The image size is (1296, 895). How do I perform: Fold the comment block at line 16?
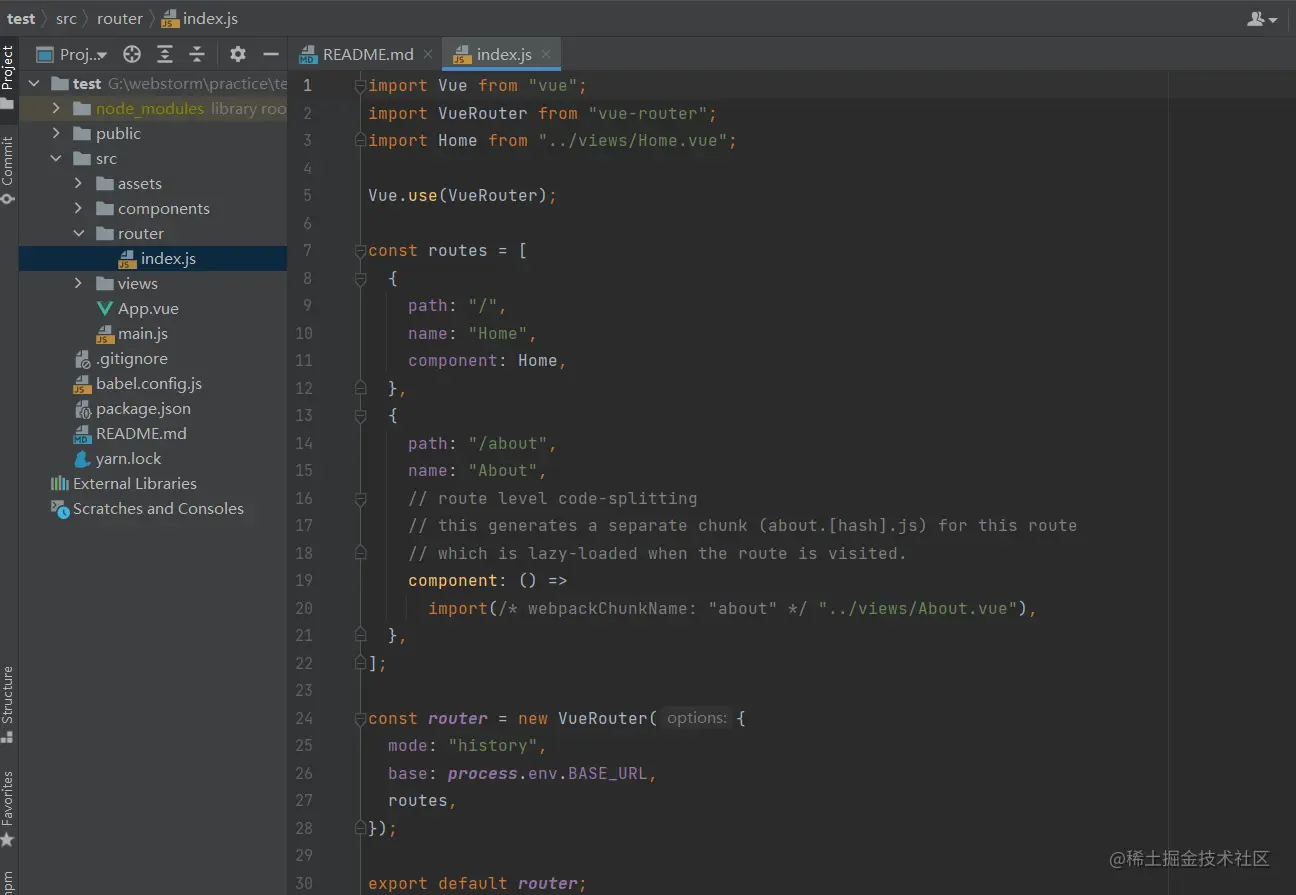[361, 498]
